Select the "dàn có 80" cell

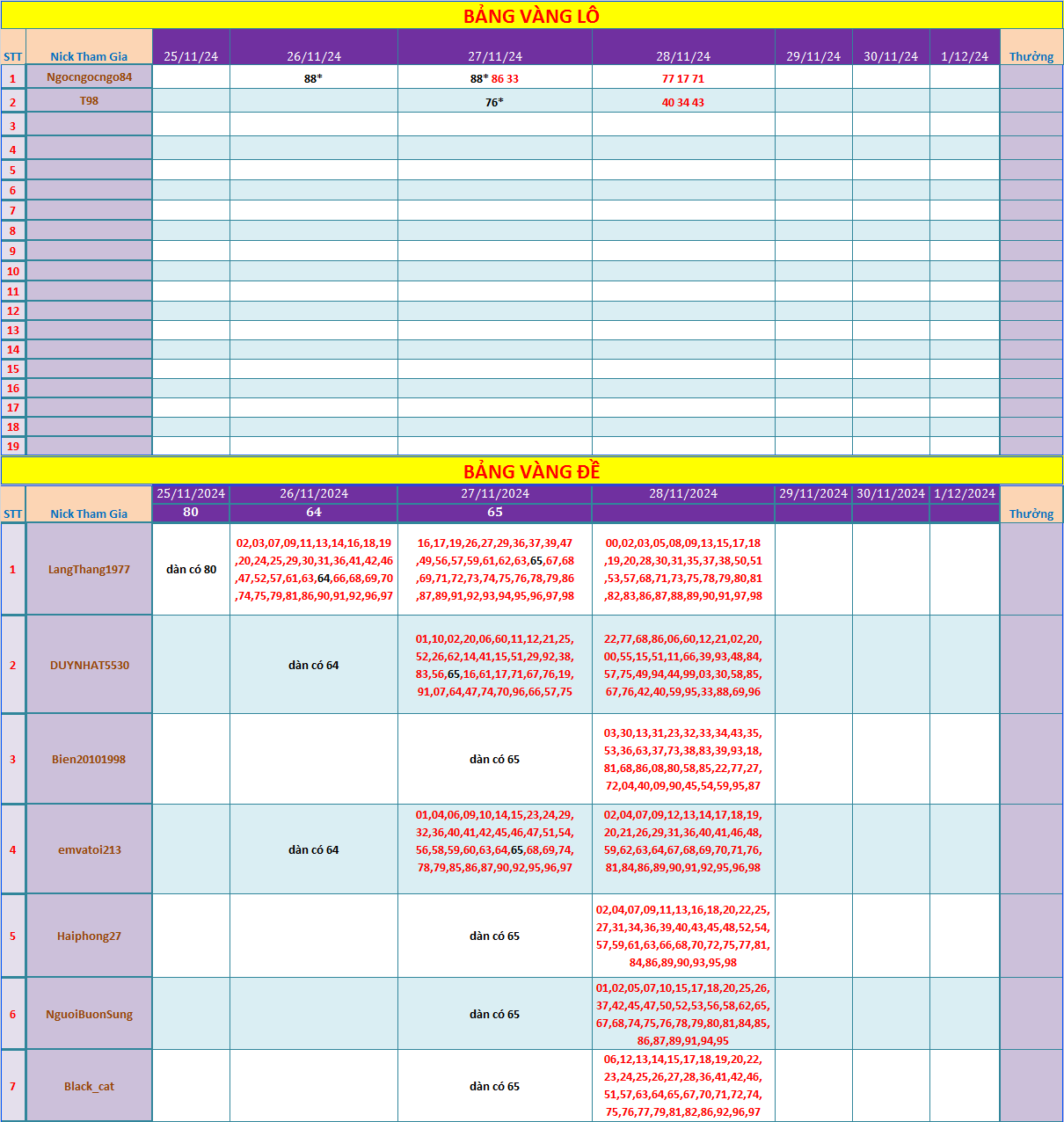click(191, 569)
